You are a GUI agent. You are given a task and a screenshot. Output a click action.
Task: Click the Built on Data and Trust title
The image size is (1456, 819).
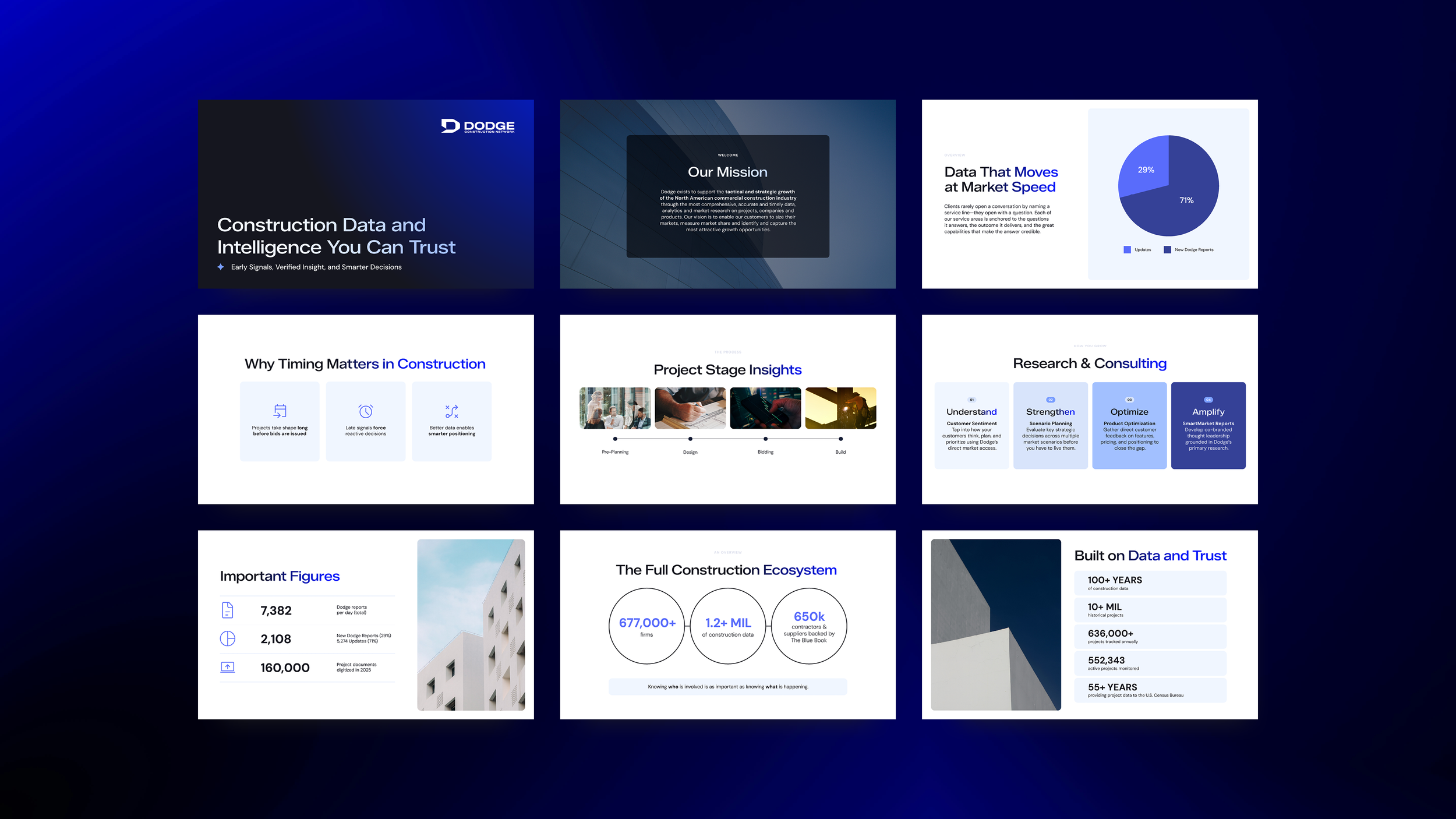pyautogui.click(x=1150, y=556)
